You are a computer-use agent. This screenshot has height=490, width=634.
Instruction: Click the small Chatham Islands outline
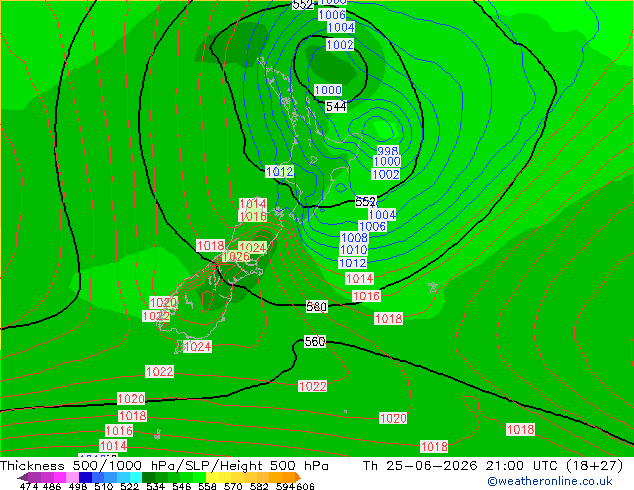coord(433,287)
